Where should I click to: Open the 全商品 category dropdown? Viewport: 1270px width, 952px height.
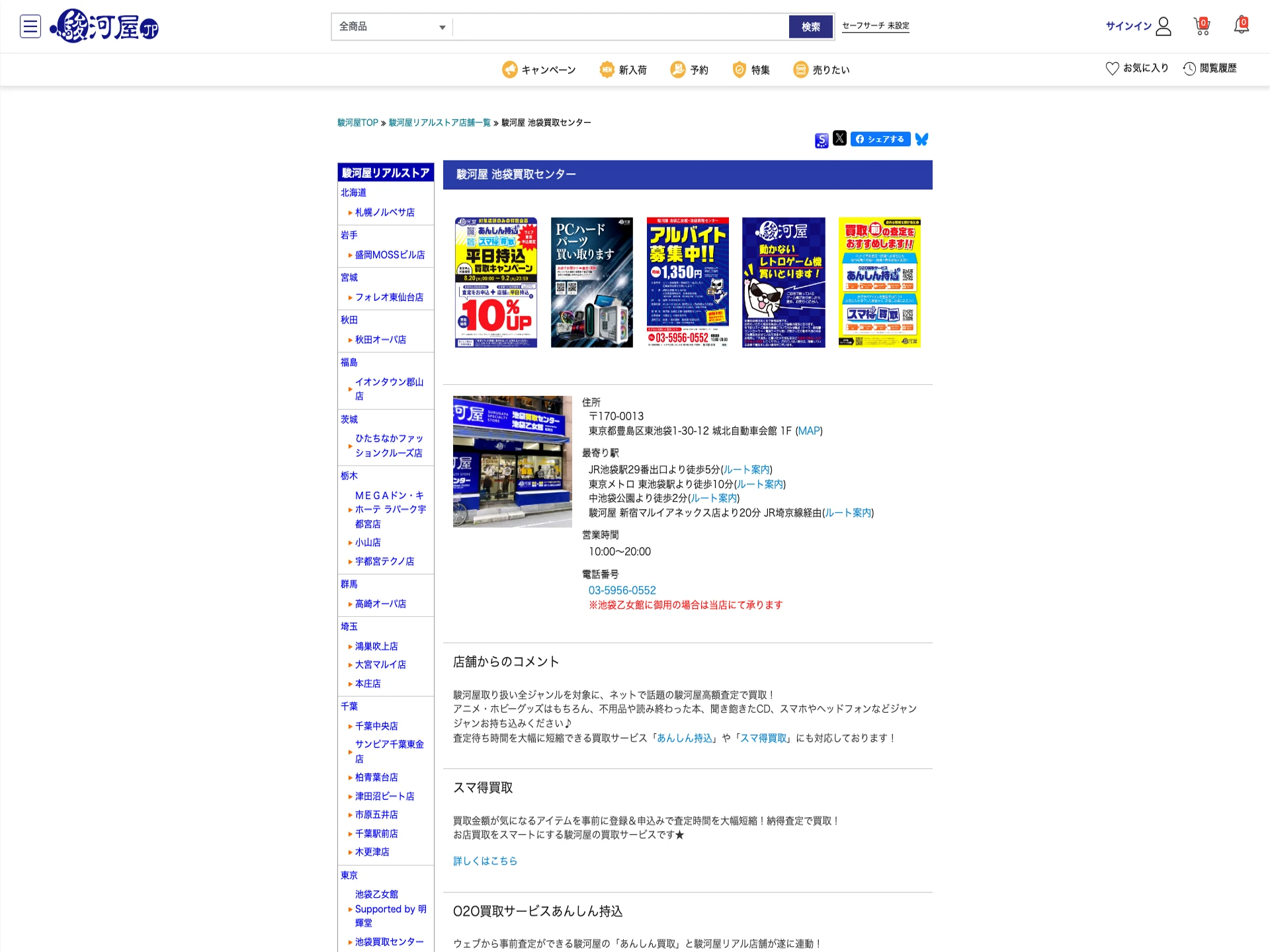click(392, 27)
